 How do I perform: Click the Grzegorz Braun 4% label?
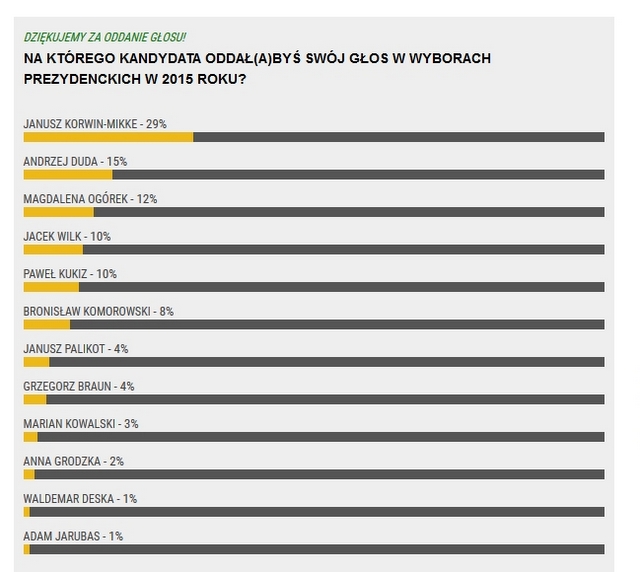pos(78,386)
